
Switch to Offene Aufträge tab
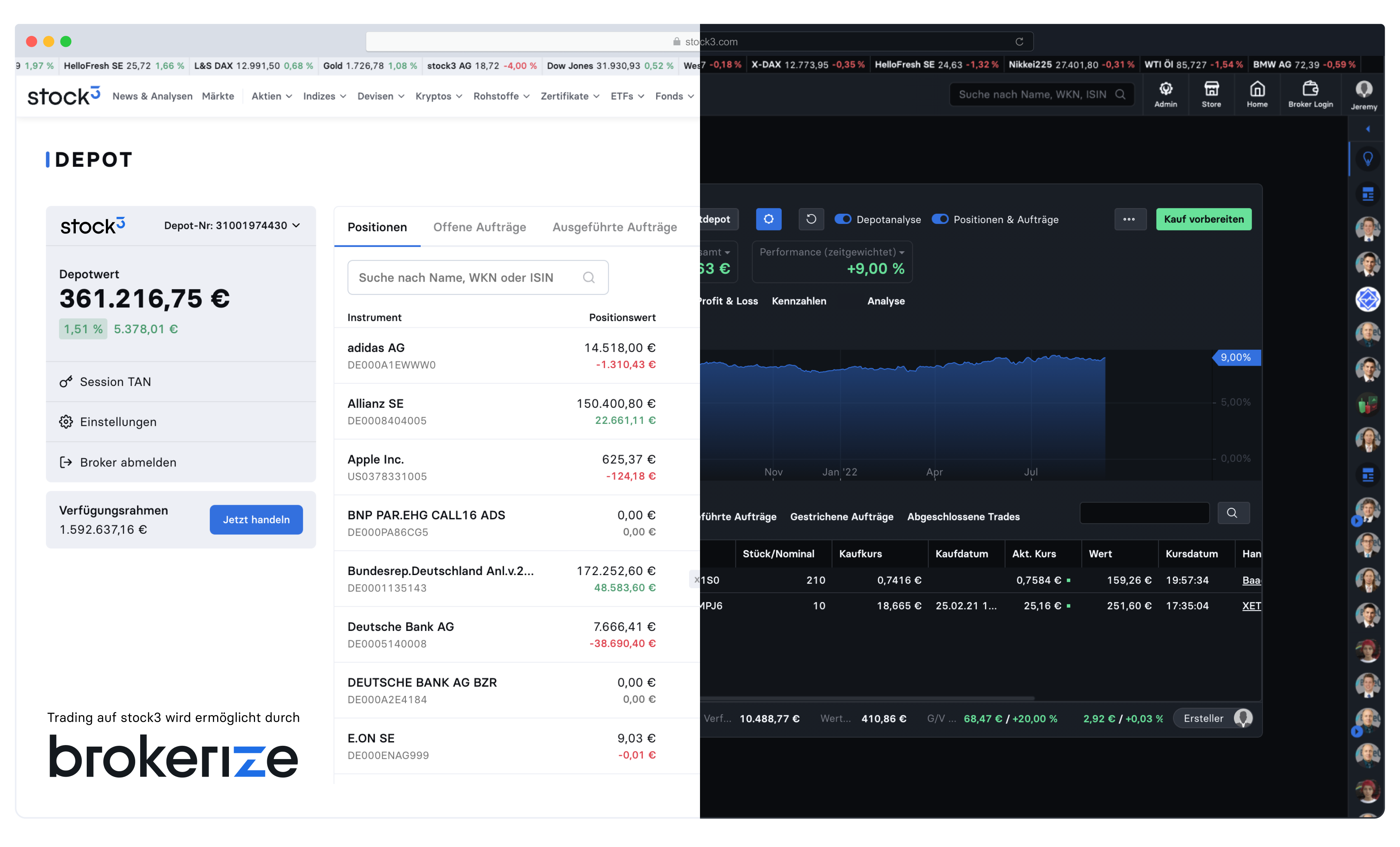click(x=480, y=227)
